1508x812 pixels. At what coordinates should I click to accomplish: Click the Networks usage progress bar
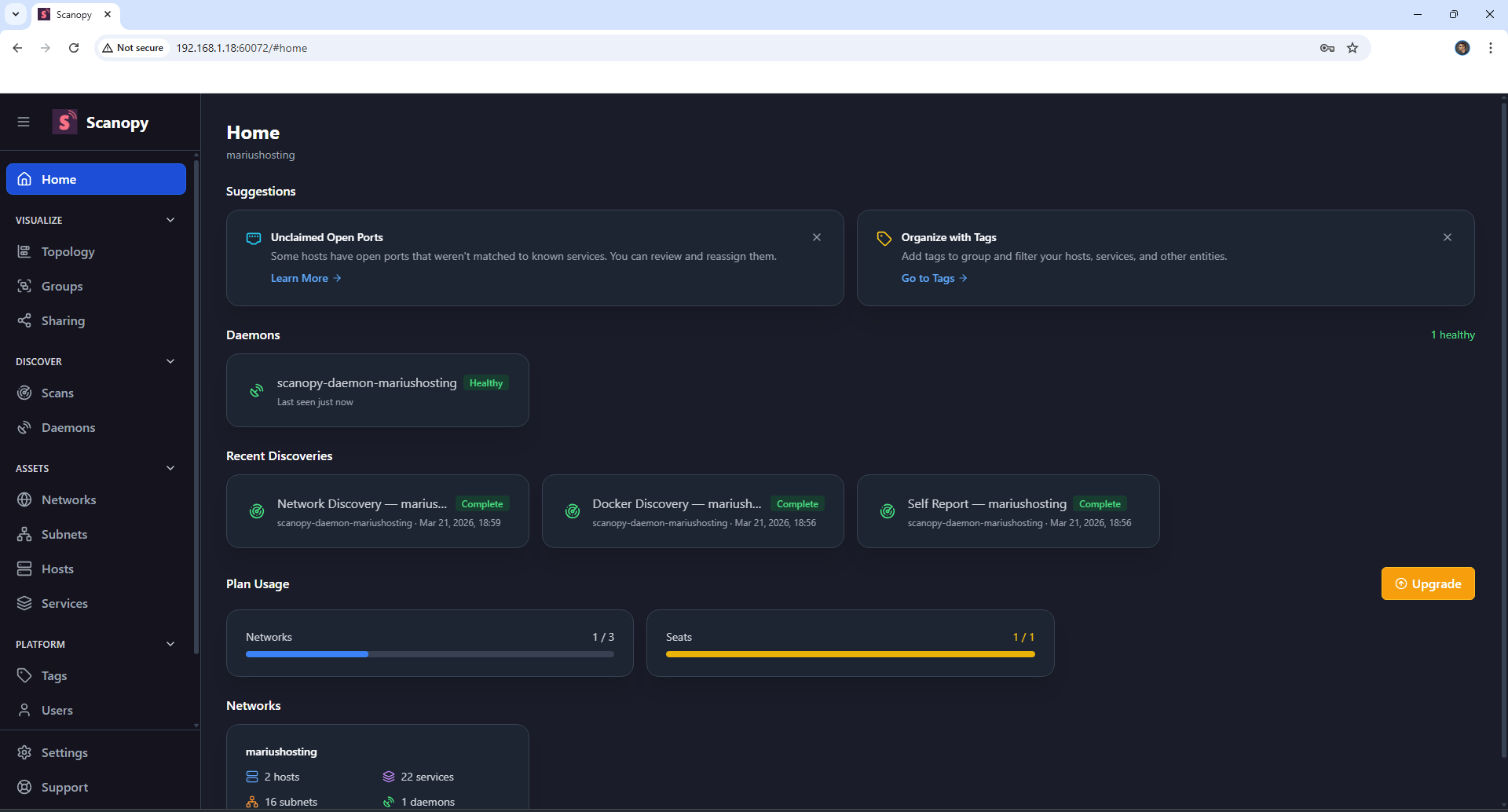point(429,653)
